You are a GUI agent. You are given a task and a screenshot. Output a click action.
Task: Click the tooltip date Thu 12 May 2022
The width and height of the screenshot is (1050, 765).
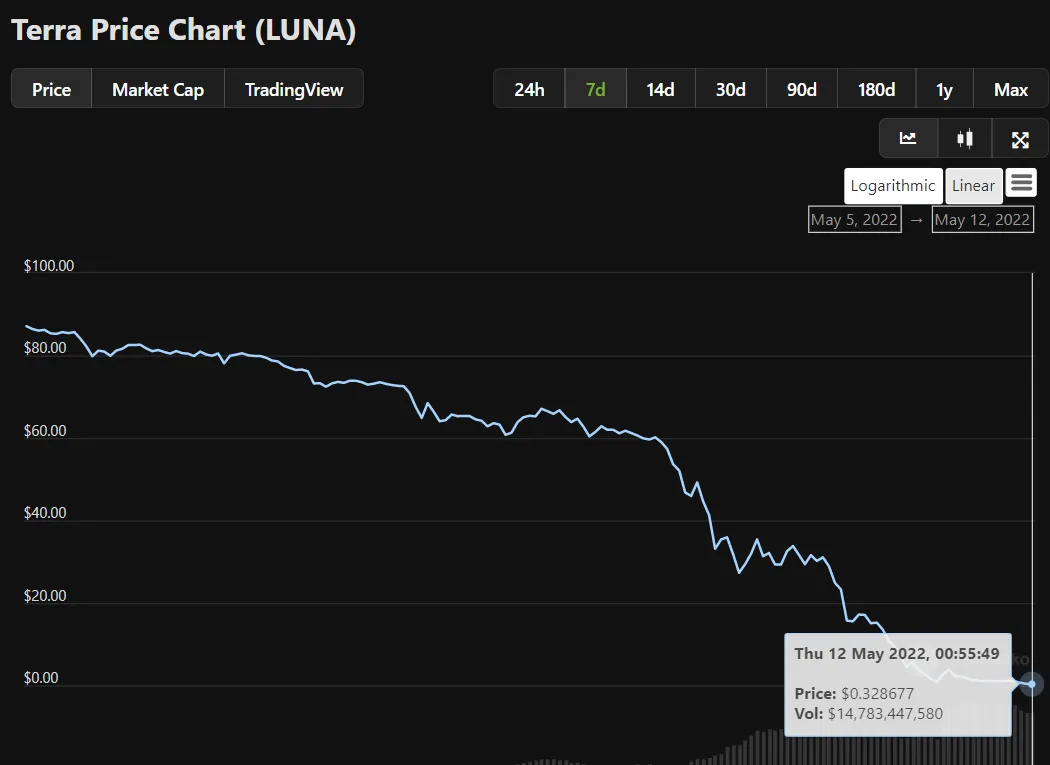click(860, 654)
